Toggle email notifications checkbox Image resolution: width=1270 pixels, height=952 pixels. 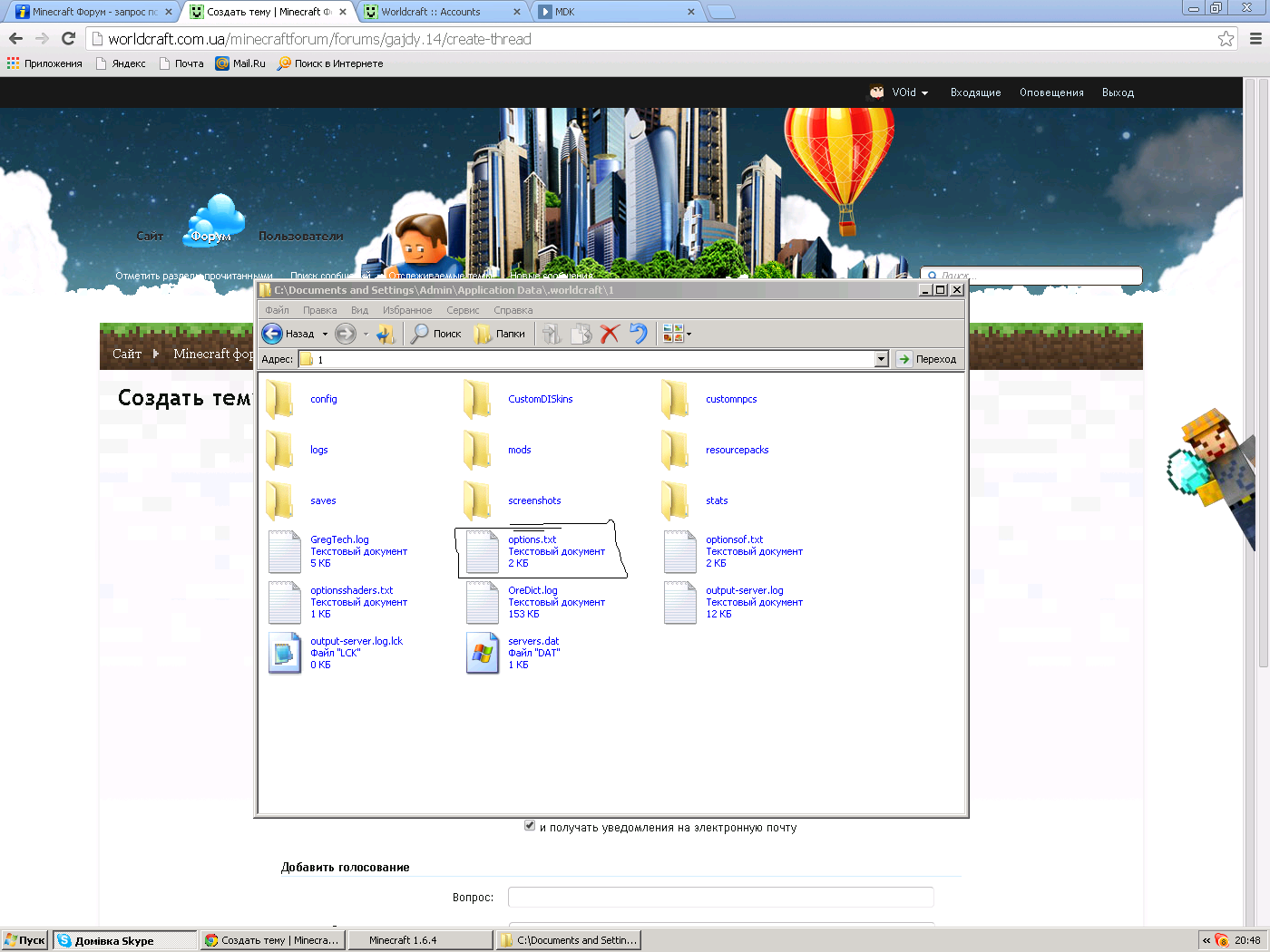pyautogui.click(x=530, y=825)
